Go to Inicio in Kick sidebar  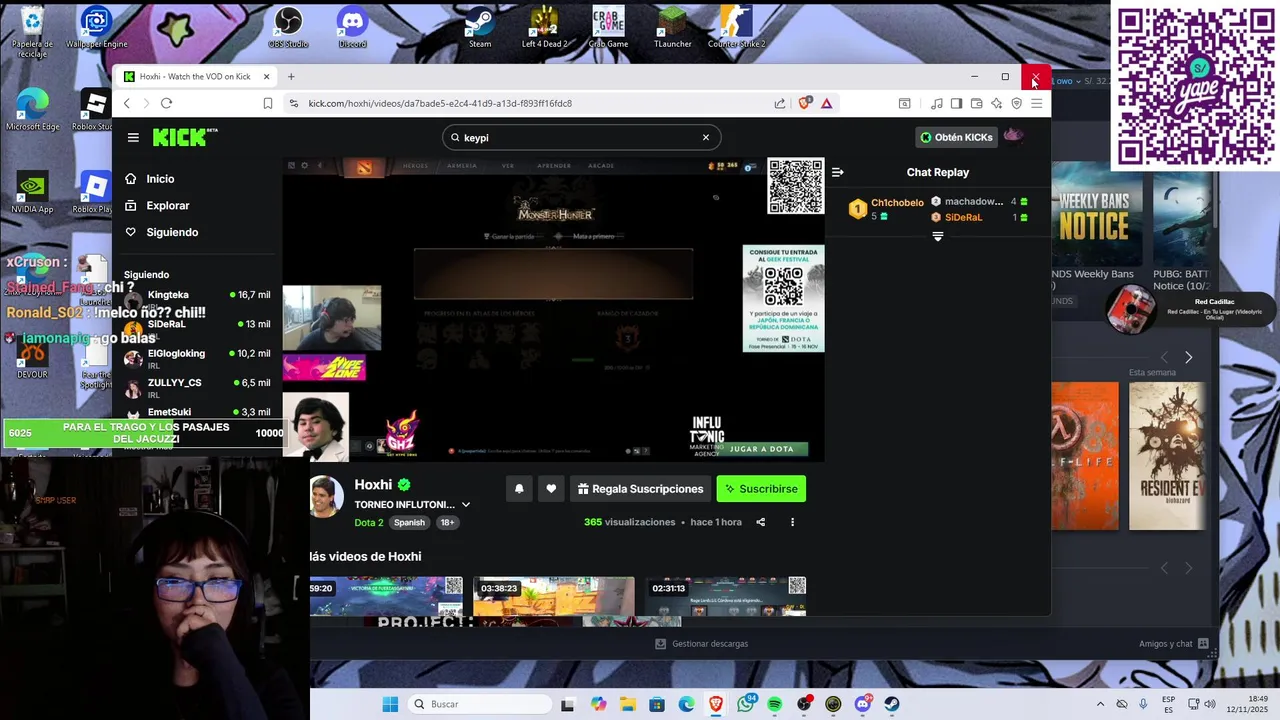160,179
